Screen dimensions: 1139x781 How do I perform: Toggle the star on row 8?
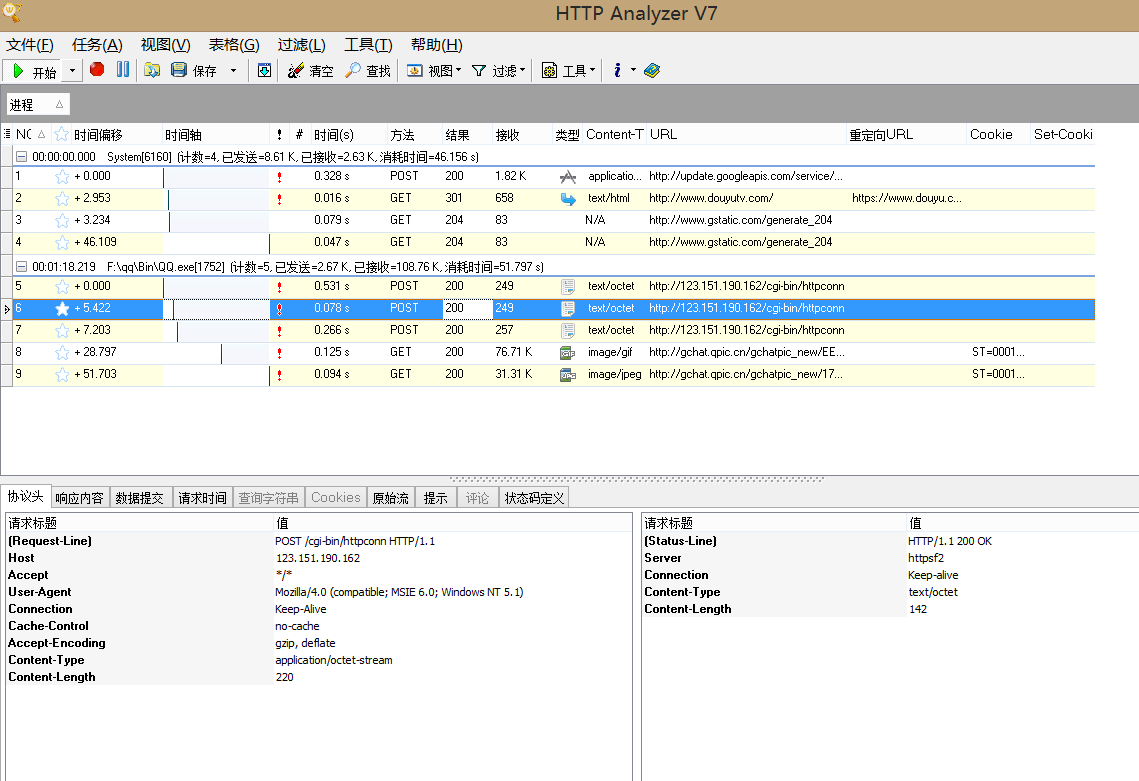62,352
